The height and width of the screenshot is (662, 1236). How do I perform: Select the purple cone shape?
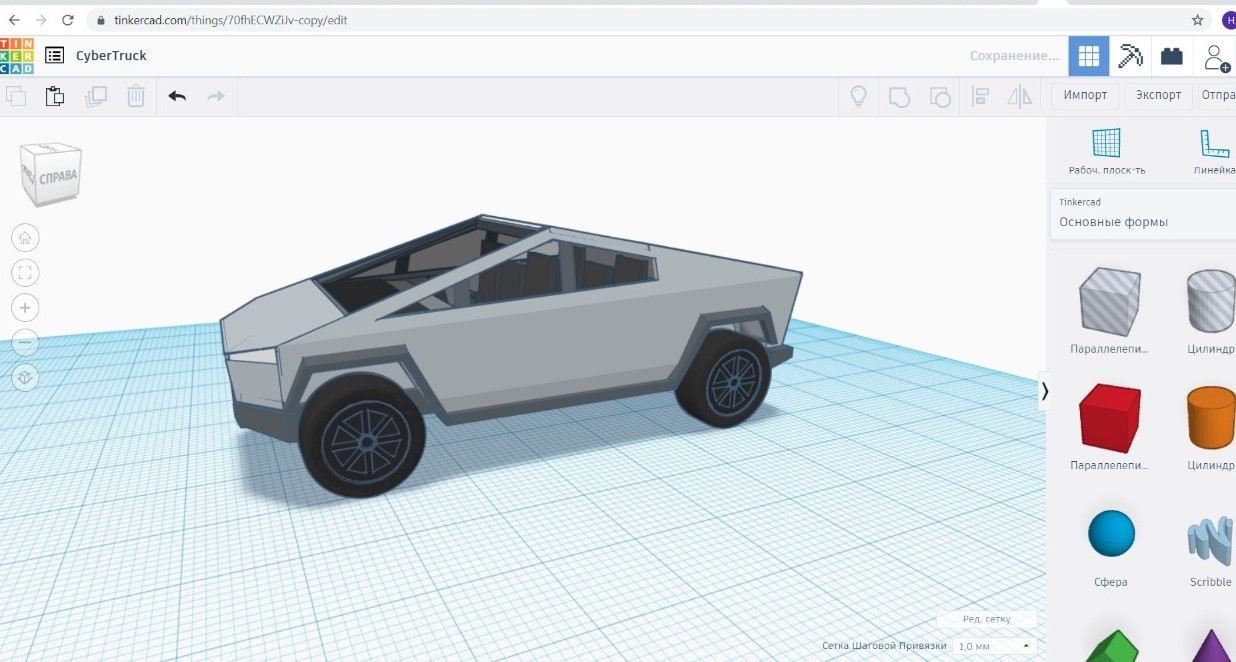click(x=1212, y=645)
